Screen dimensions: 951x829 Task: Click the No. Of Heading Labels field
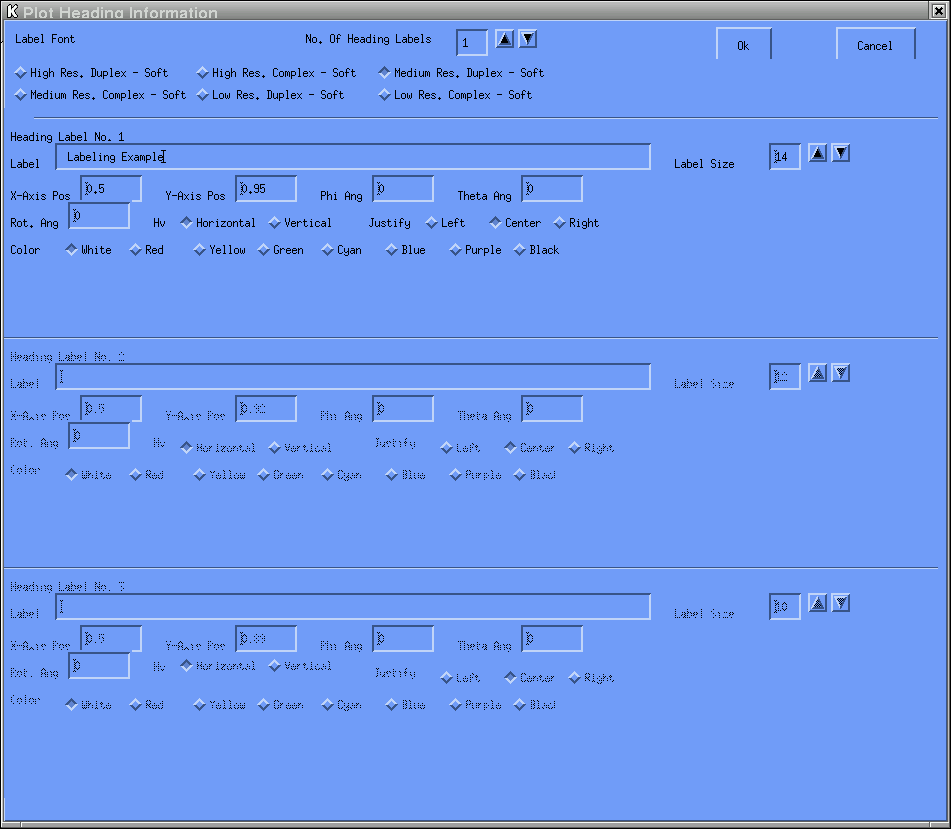tap(472, 42)
